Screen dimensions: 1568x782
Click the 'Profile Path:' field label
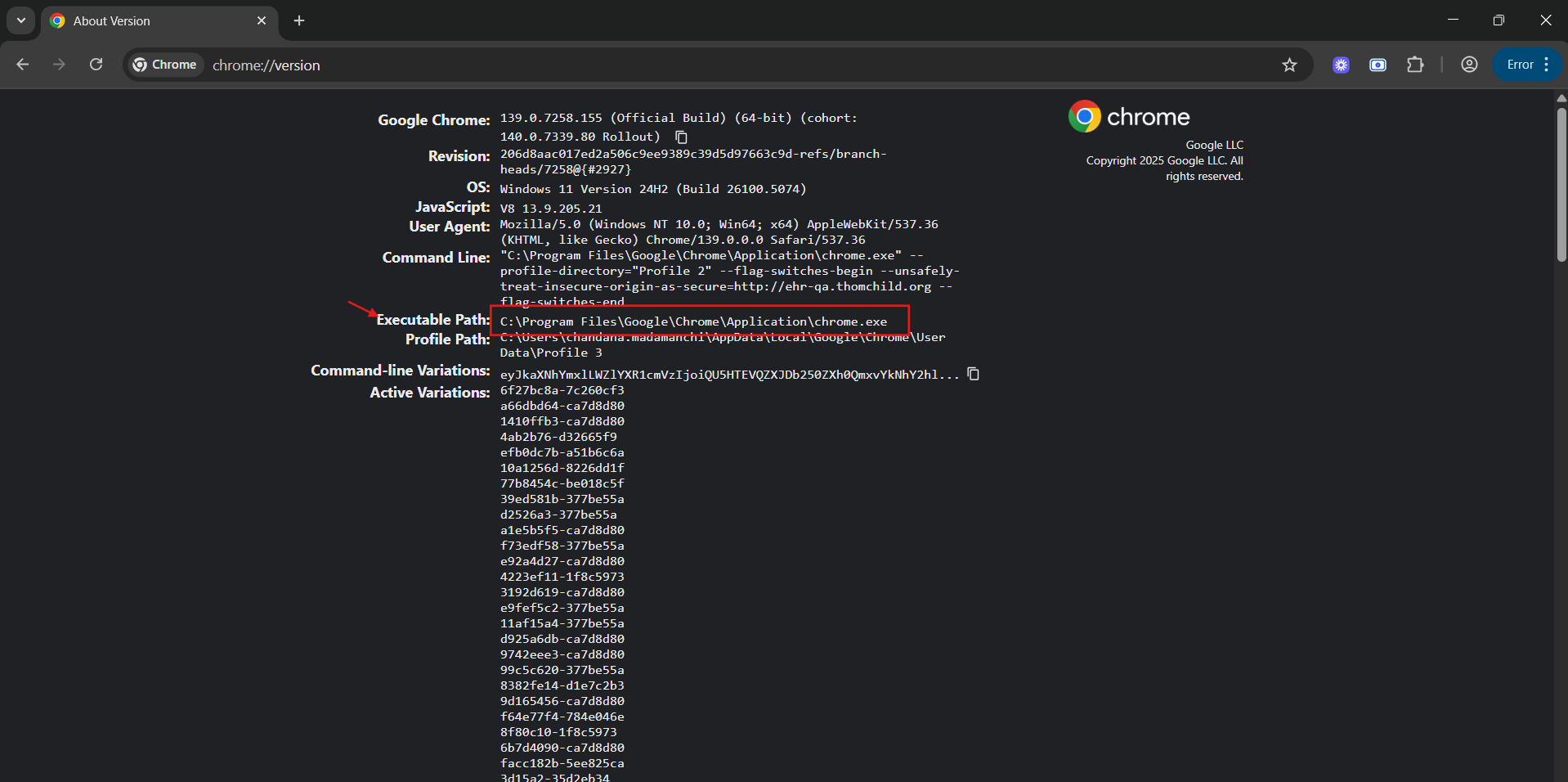point(447,339)
